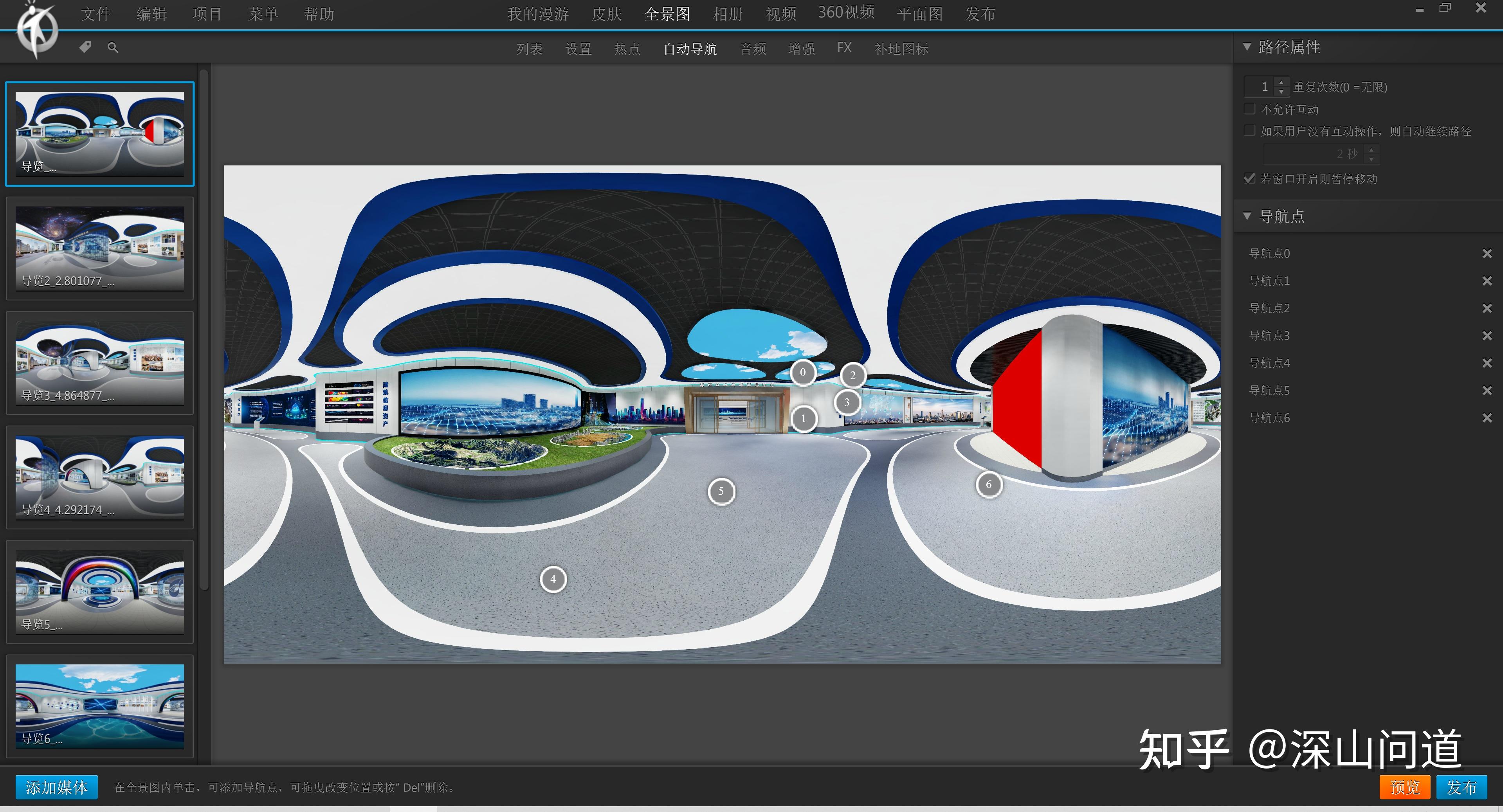Select the 导览5 panorama thumbnail

tap(100, 591)
